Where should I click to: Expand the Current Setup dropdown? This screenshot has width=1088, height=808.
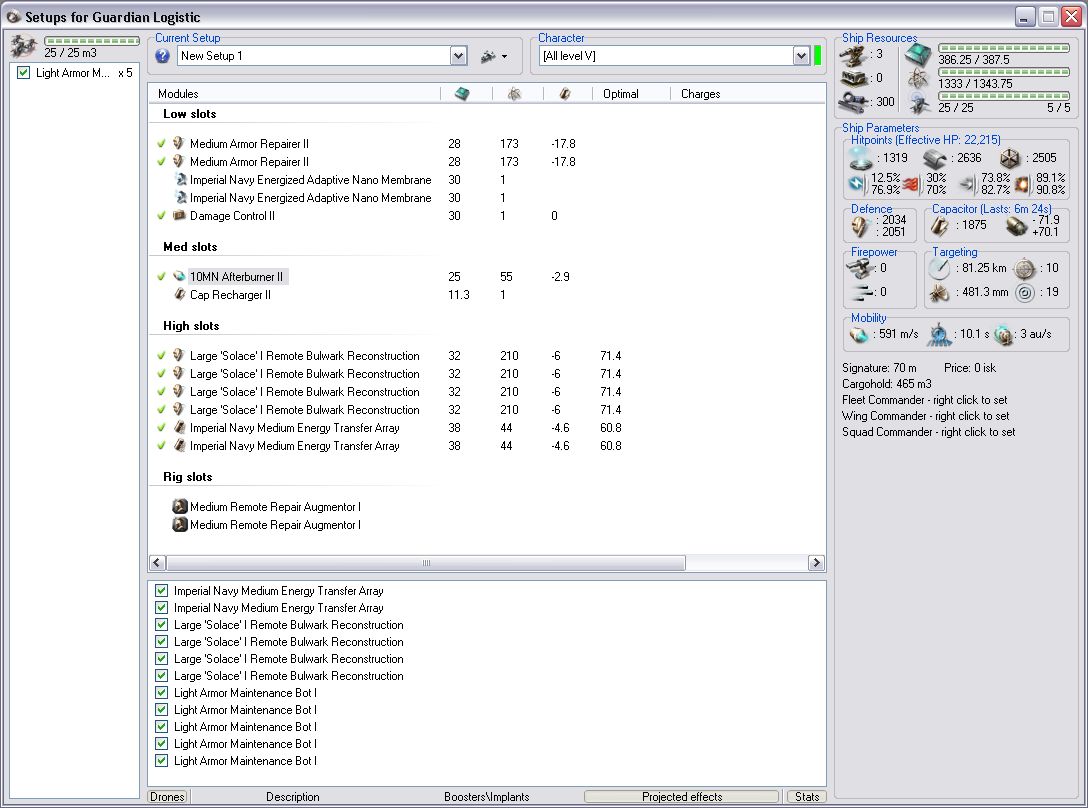pyautogui.click(x=458, y=56)
